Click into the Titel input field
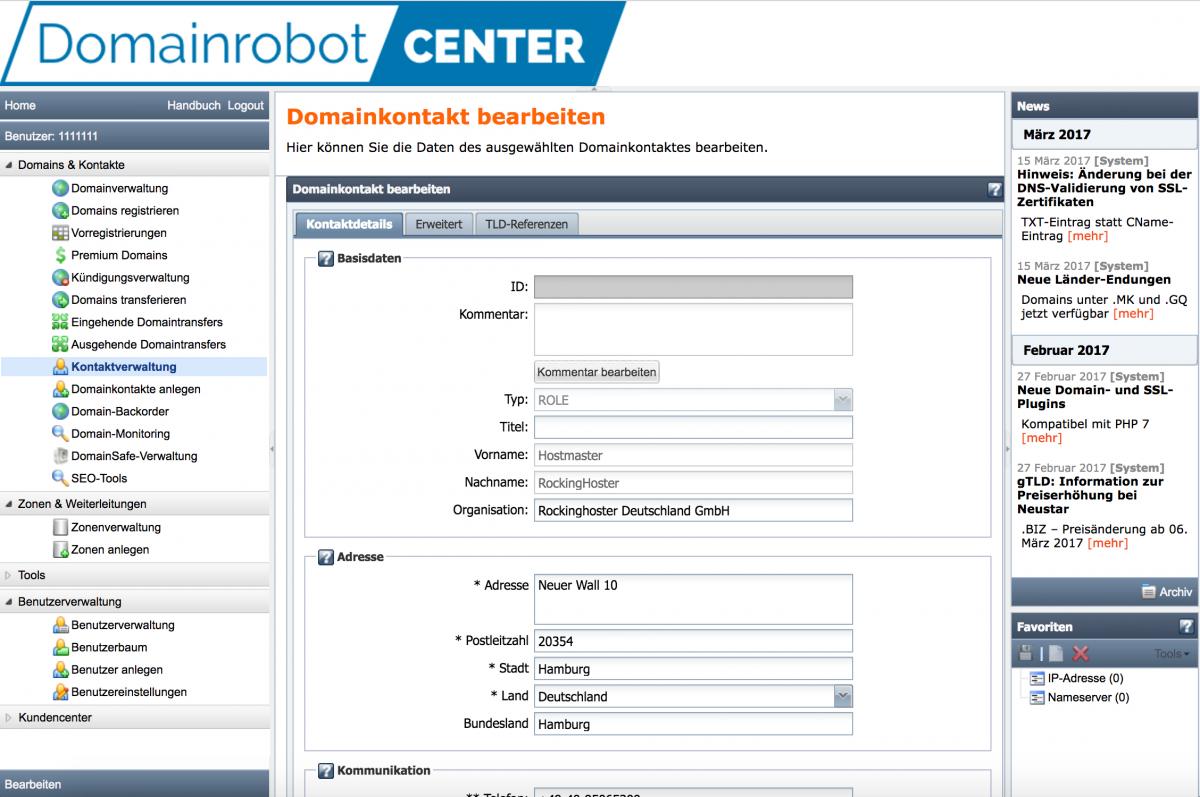The image size is (1200, 797). click(x=693, y=428)
